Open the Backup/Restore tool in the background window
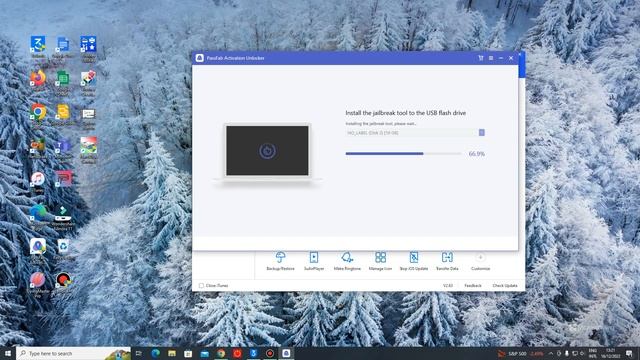This screenshot has width=640, height=360. coord(280,261)
